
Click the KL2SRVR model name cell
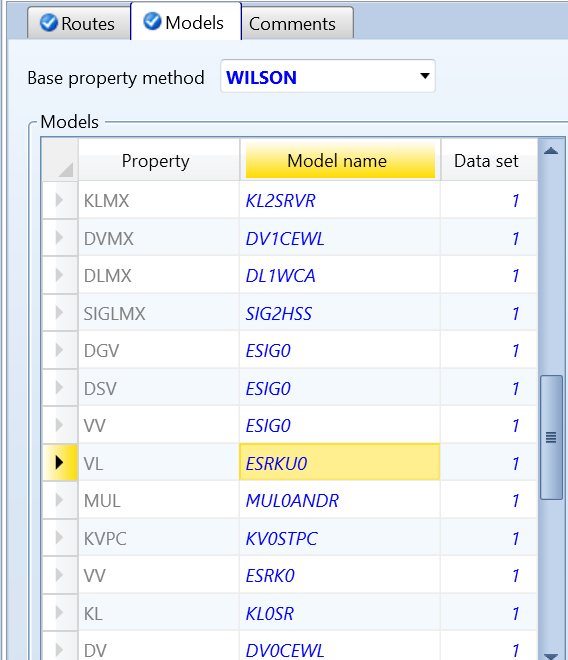340,200
